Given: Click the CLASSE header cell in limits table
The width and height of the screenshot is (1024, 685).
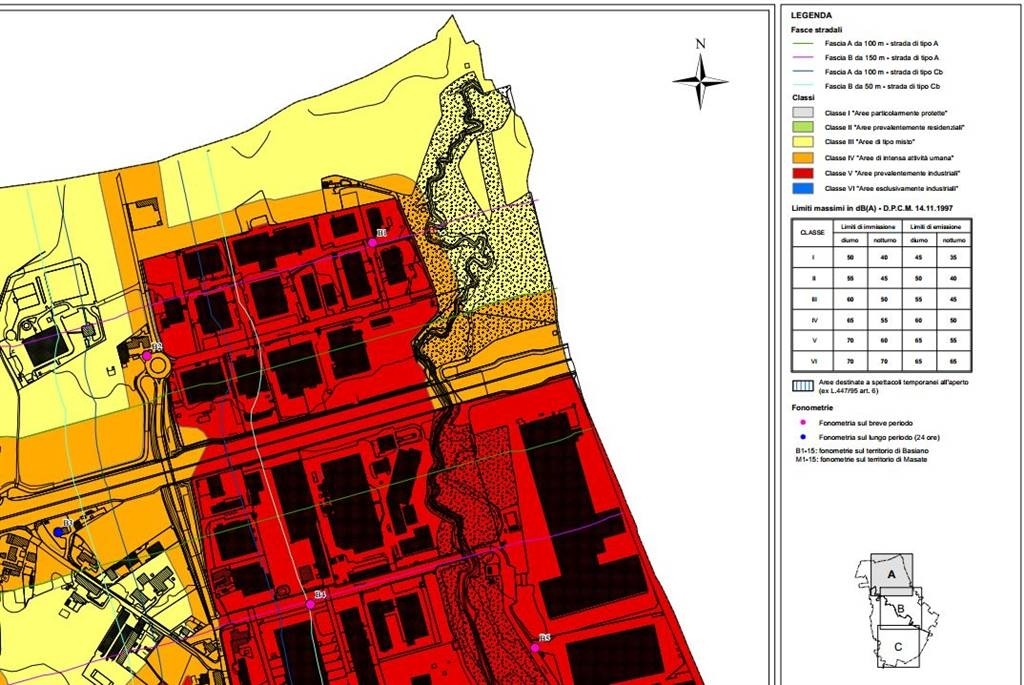Looking at the screenshot, I should tap(812, 232).
